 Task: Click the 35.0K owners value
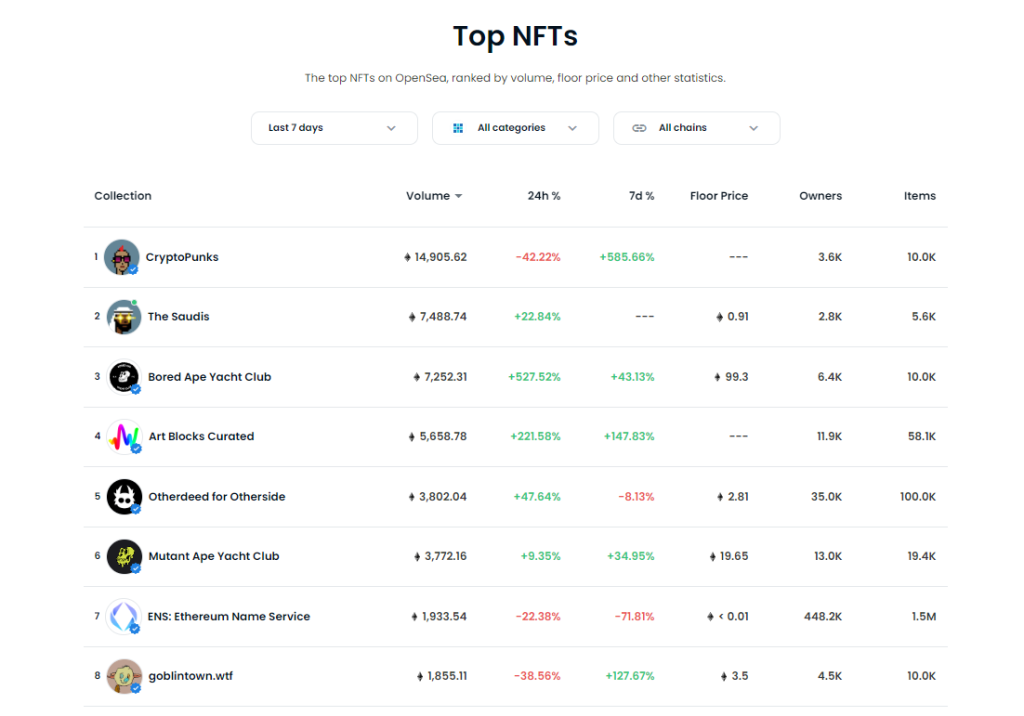point(826,496)
